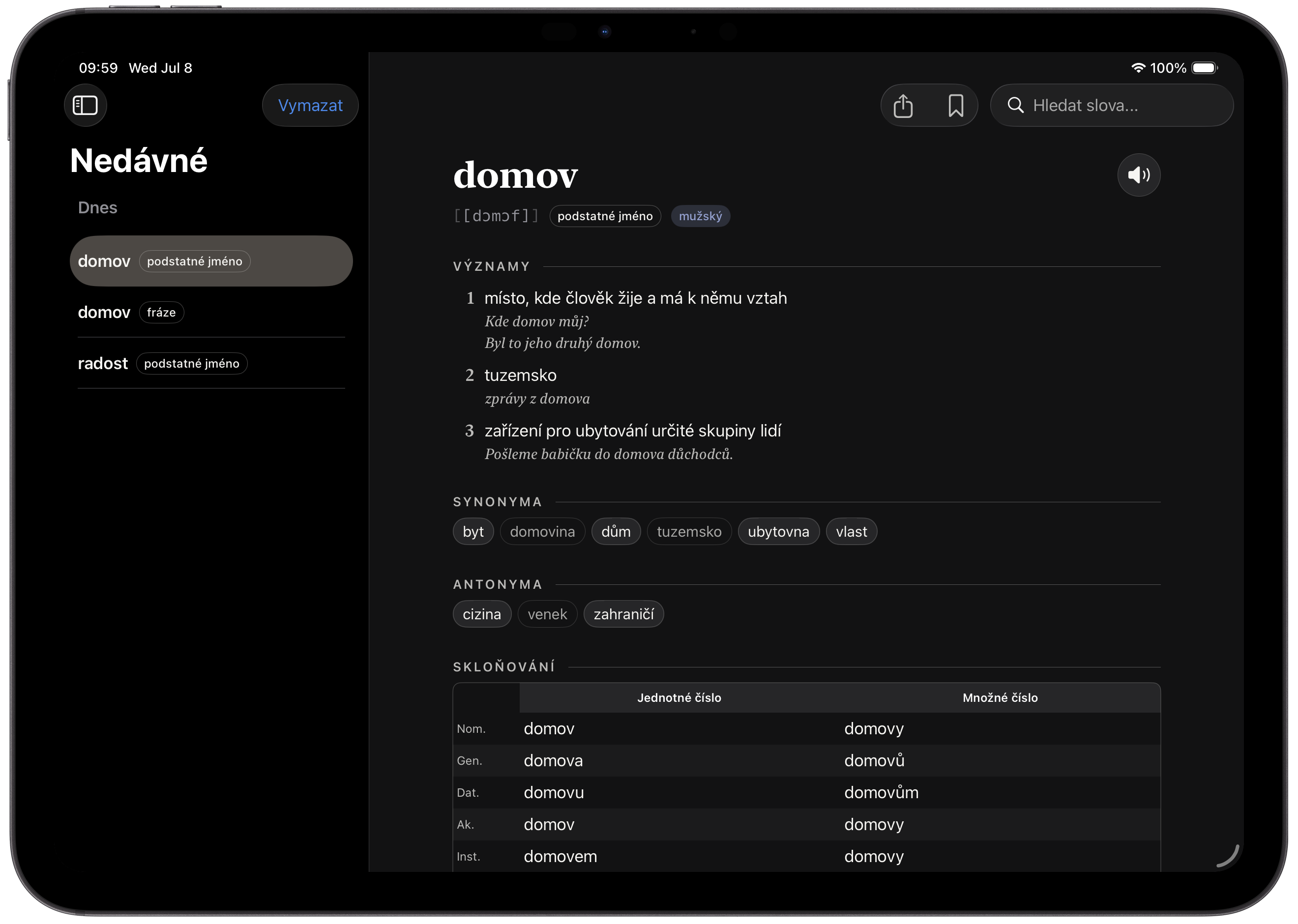This screenshot has width=1298, height=924.
Task: Click the 09:59 clock in status bar
Action: [x=98, y=68]
